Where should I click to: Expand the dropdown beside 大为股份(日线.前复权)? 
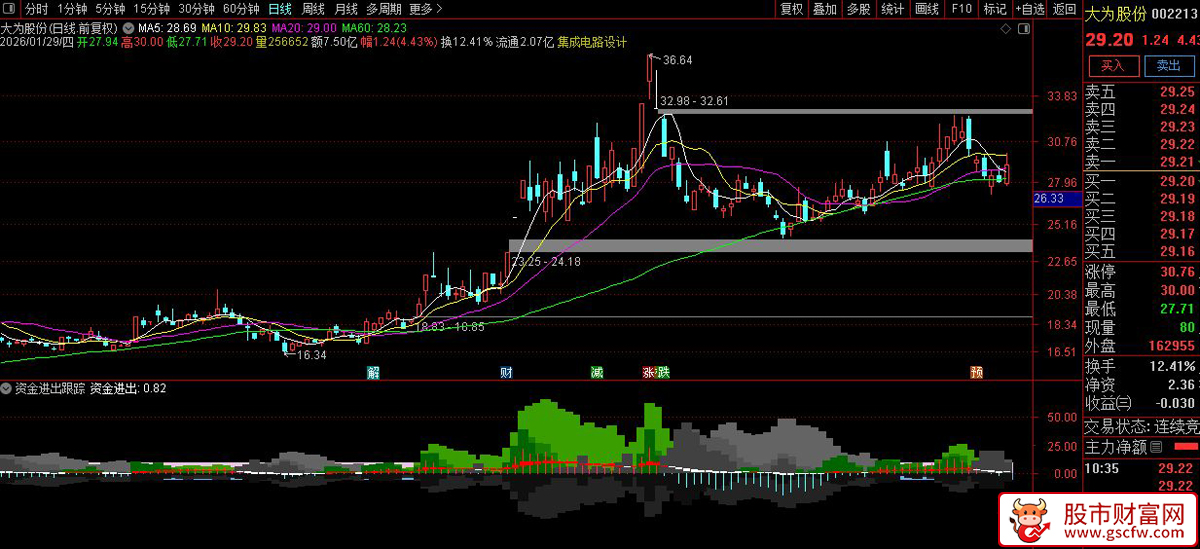click(x=127, y=28)
